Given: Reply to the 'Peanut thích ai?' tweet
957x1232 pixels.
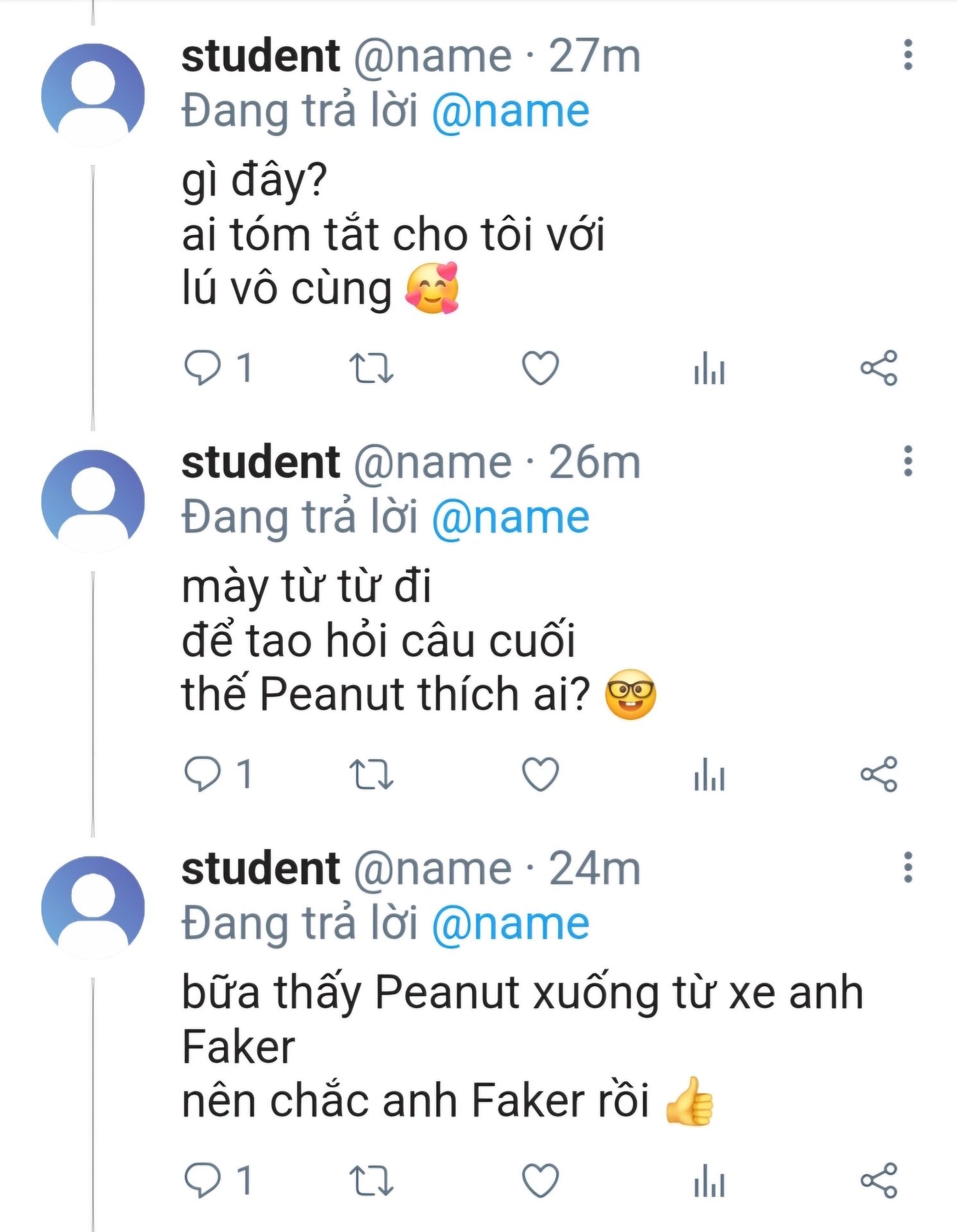Looking at the screenshot, I should click(203, 774).
